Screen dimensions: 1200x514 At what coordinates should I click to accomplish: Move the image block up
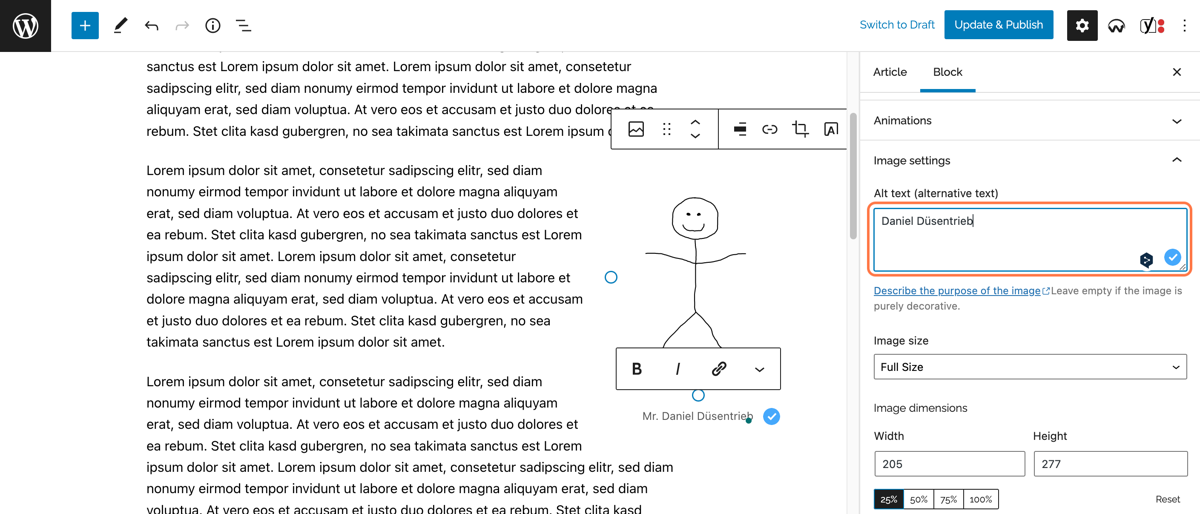click(695, 122)
